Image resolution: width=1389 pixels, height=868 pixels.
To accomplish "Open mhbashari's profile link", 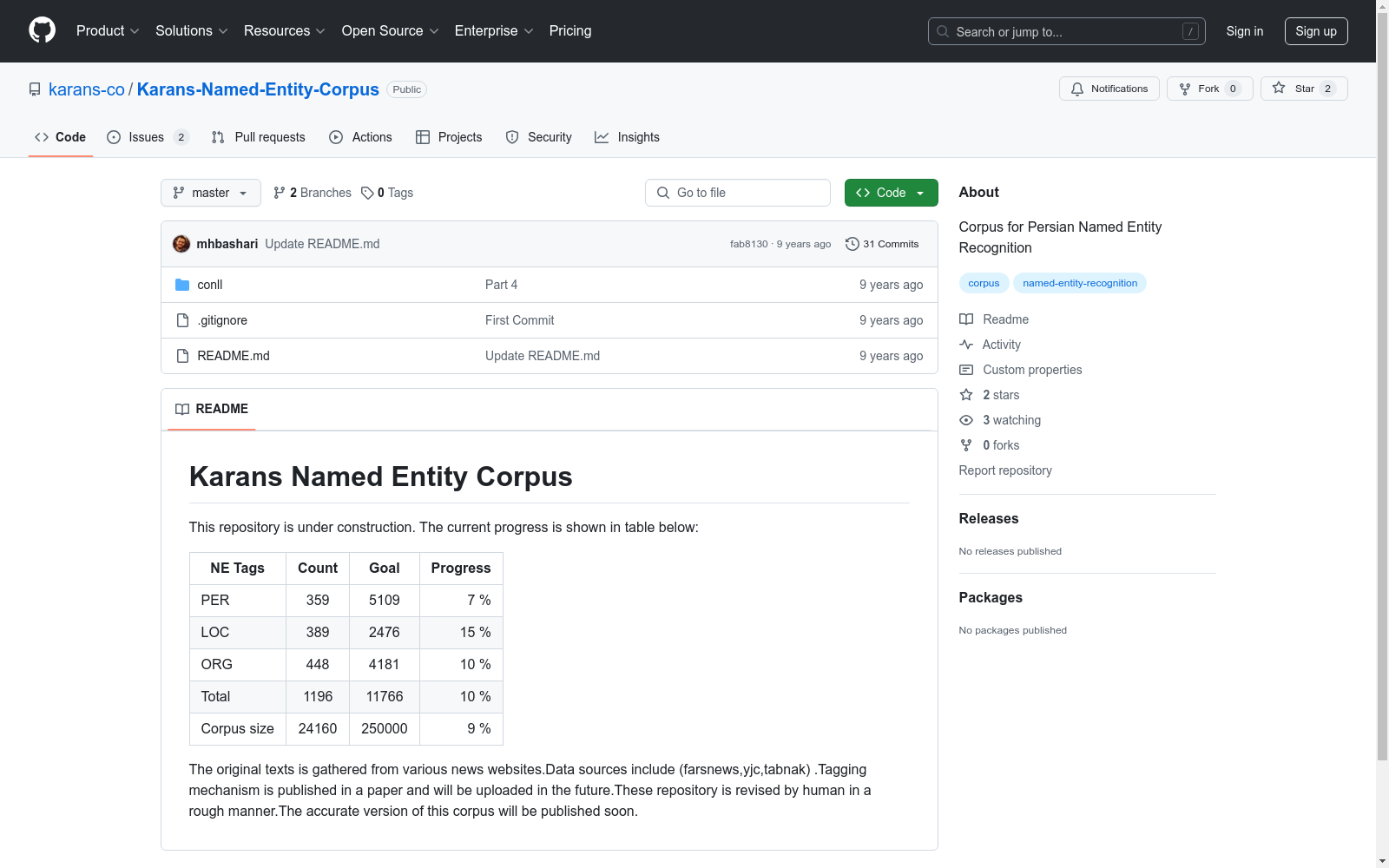I will [x=227, y=244].
